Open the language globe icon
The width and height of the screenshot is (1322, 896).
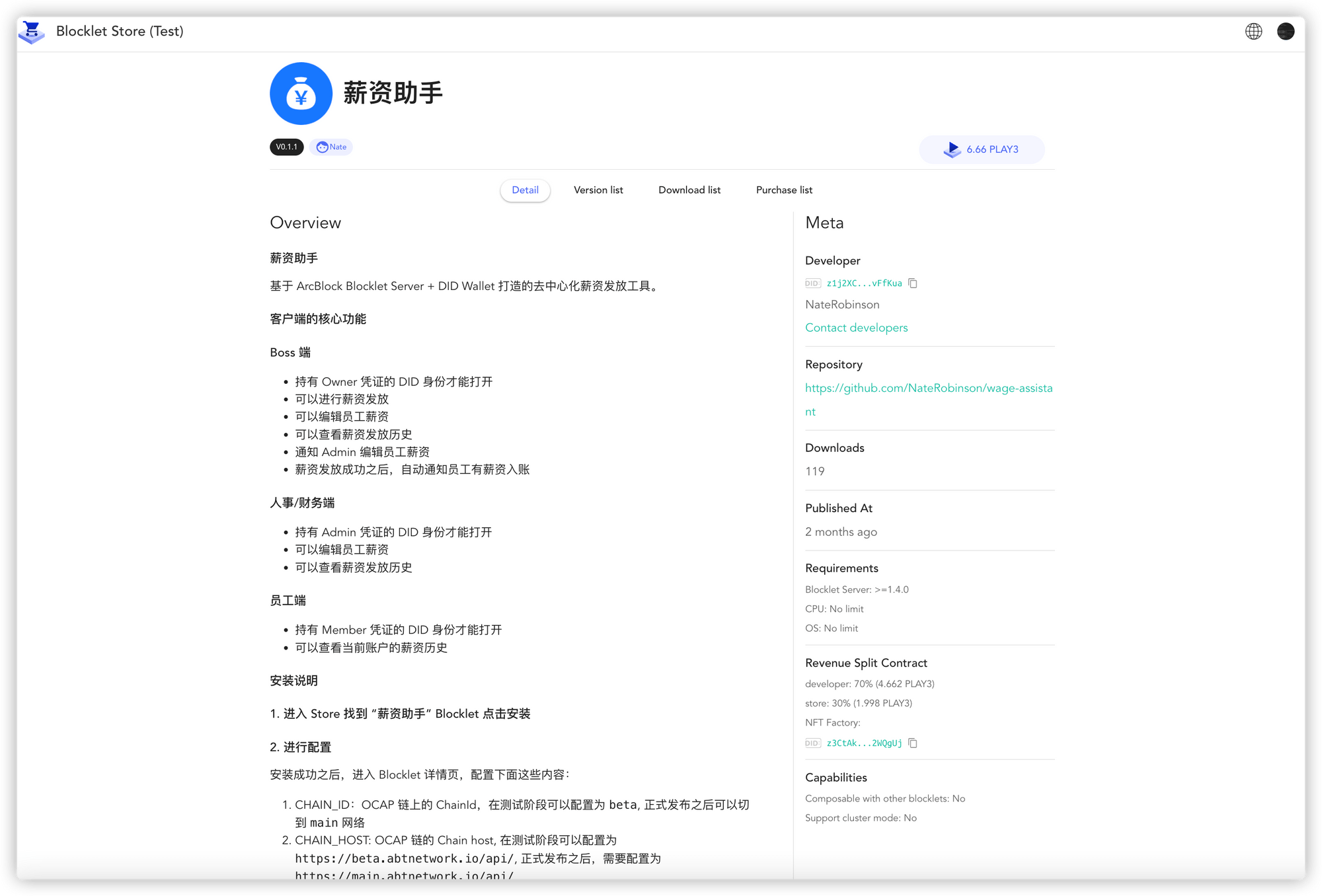[1253, 31]
